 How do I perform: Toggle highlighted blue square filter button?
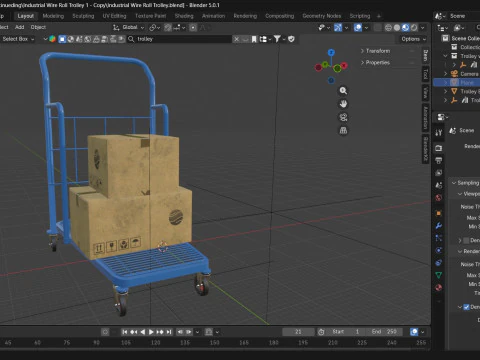point(62,39)
